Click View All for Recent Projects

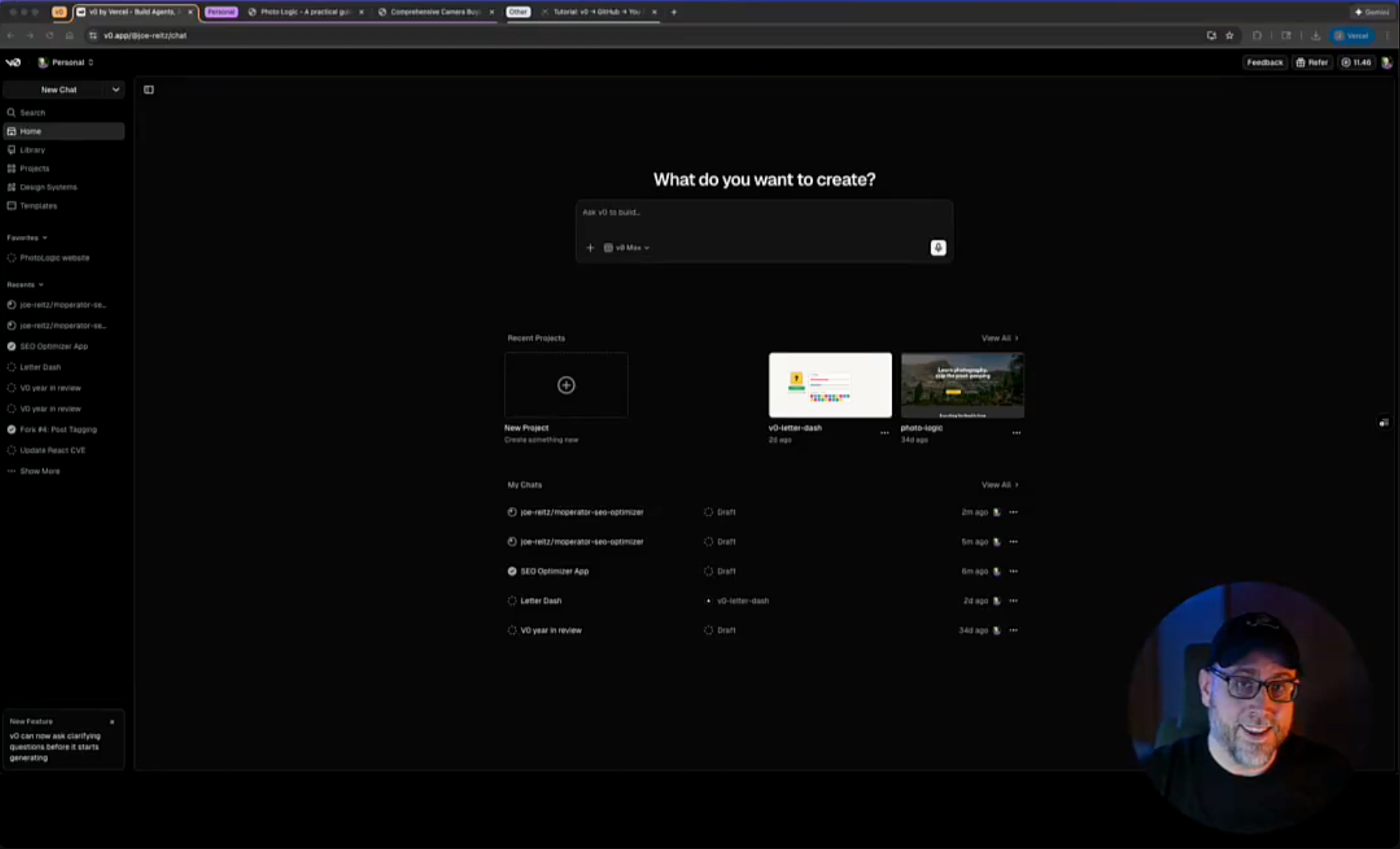999,338
